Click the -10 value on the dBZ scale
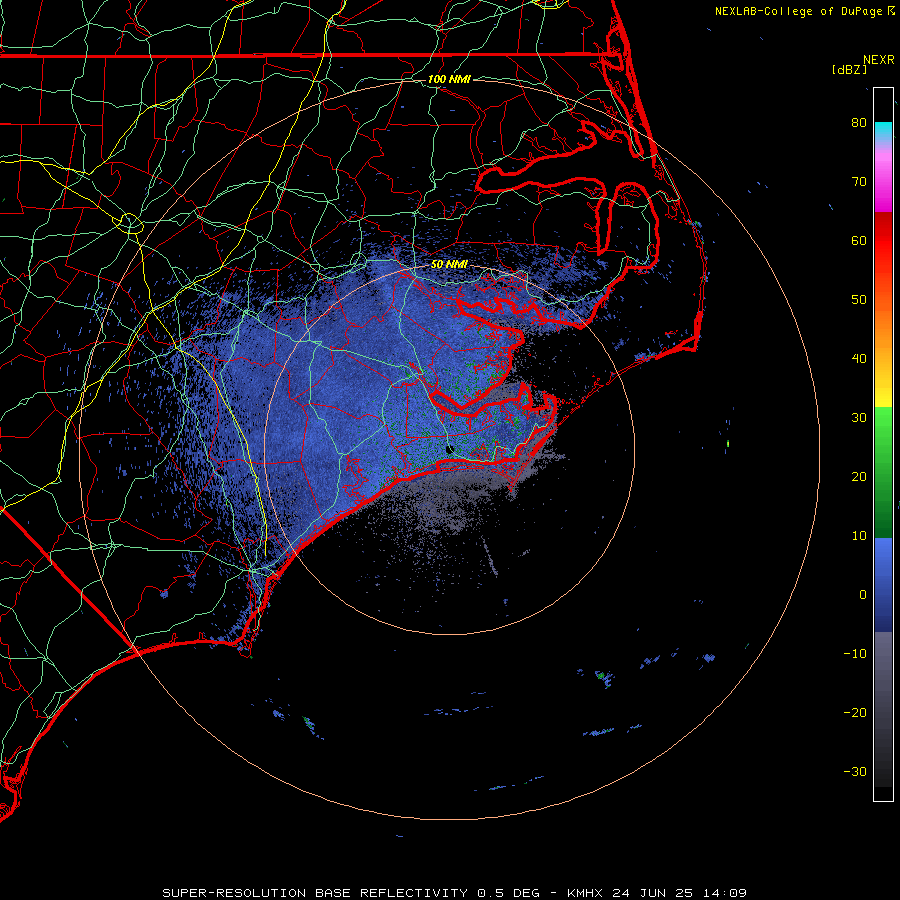 click(x=855, y=654)
